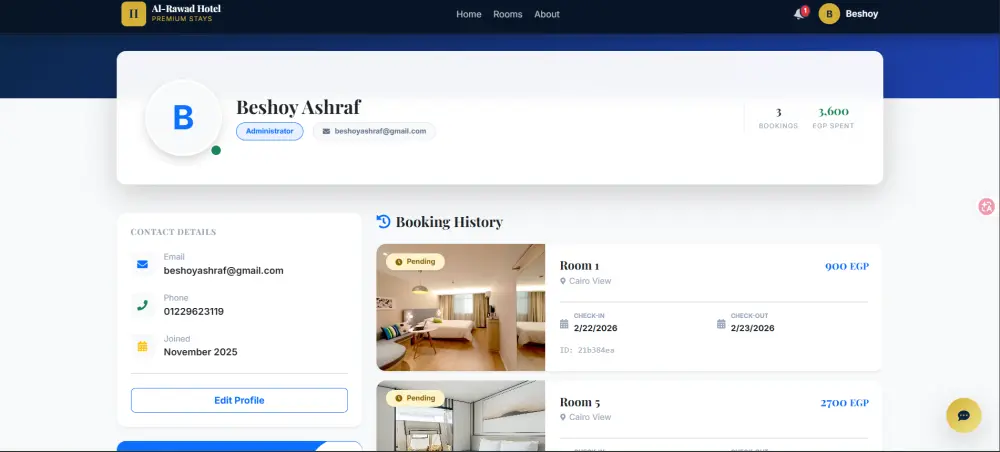1000x452 pixels.
Task: Click the green phone icon
Action: [x=142, y=305]
